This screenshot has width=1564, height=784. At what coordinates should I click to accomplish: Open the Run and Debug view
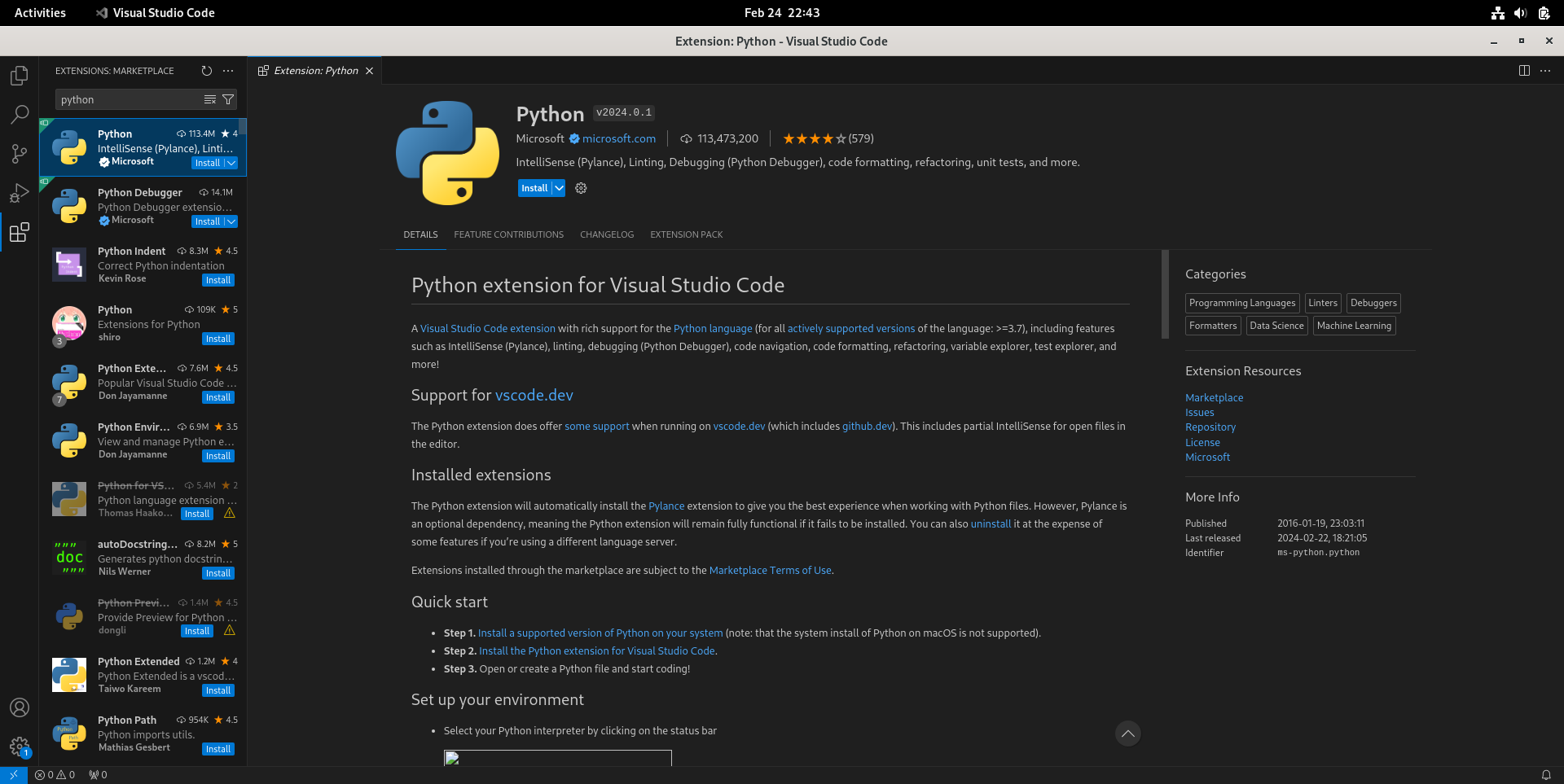[20, 193]
